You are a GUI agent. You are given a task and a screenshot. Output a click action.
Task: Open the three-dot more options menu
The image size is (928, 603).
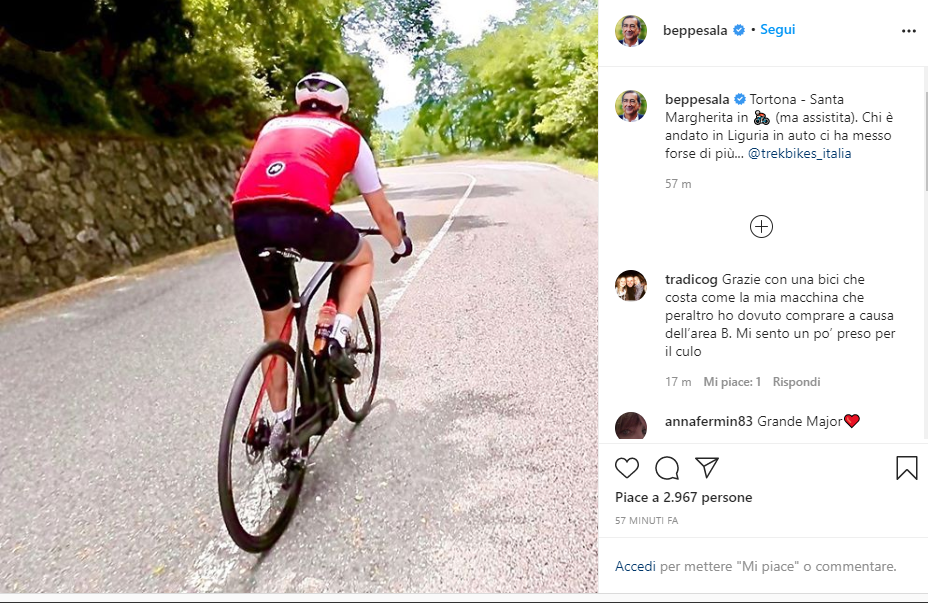pos(908,31)
